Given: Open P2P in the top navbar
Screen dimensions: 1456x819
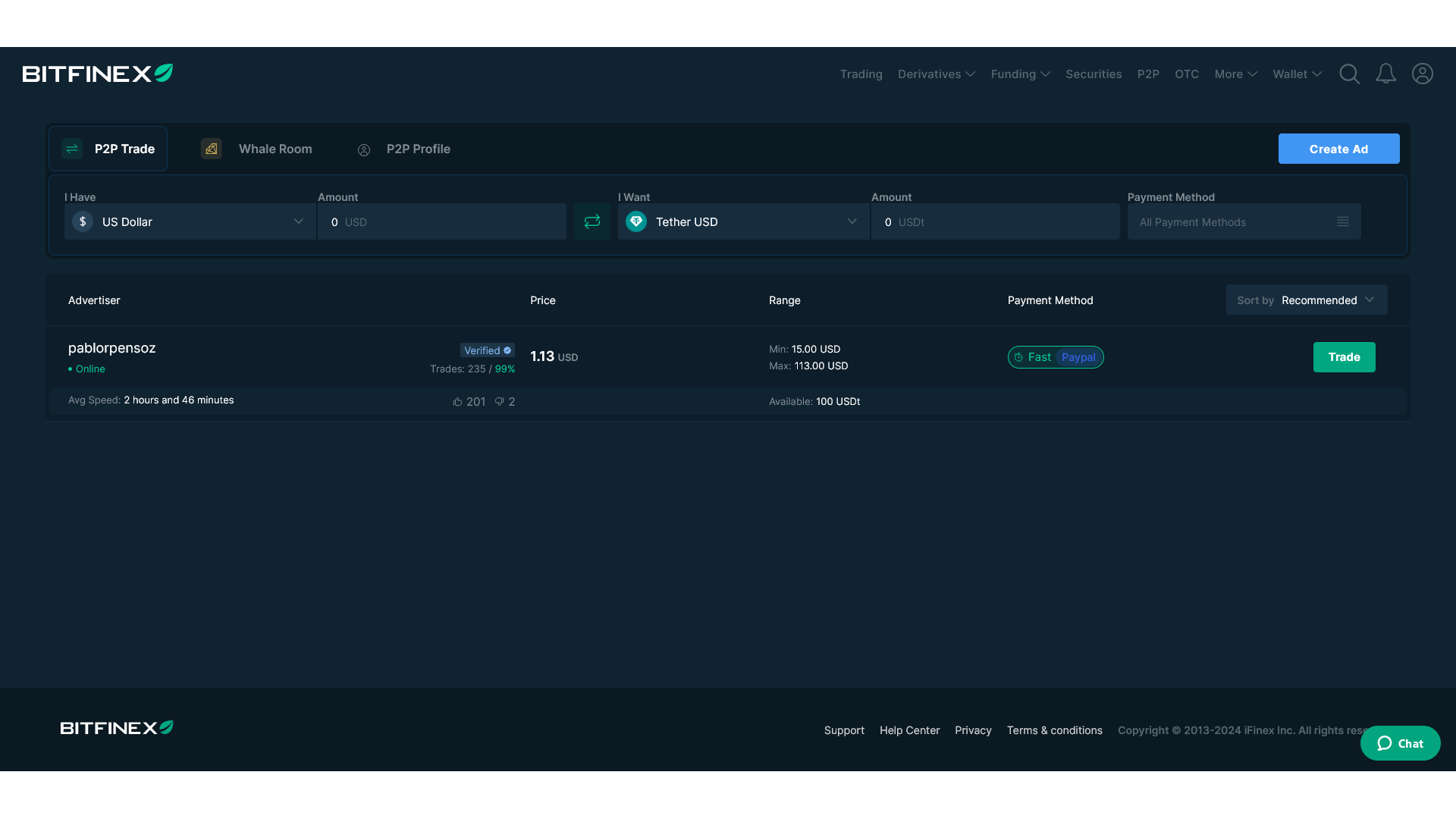Looking at the screenshot, I should [x=1148, y=74].
